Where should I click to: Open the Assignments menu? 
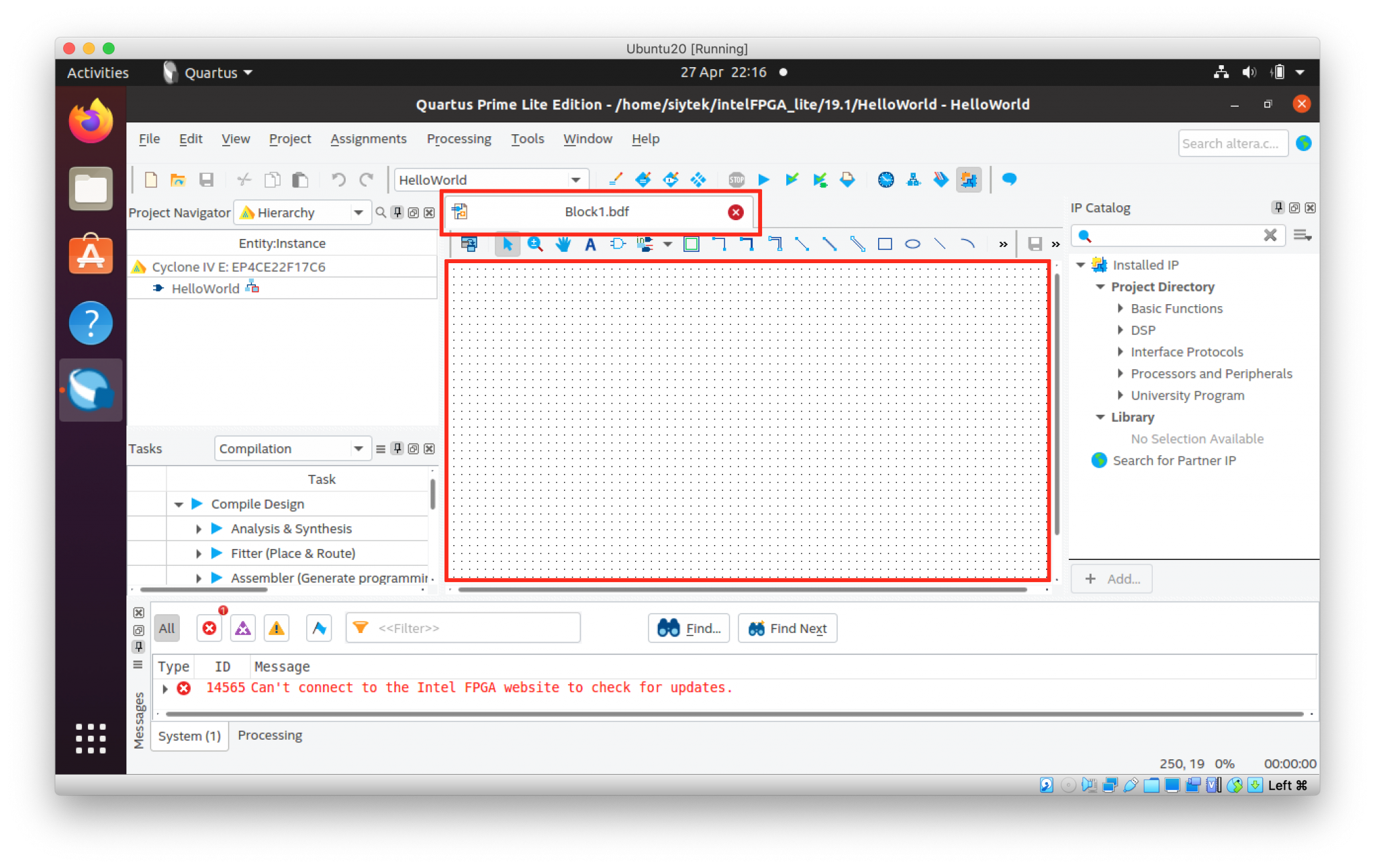click(369, 139)
